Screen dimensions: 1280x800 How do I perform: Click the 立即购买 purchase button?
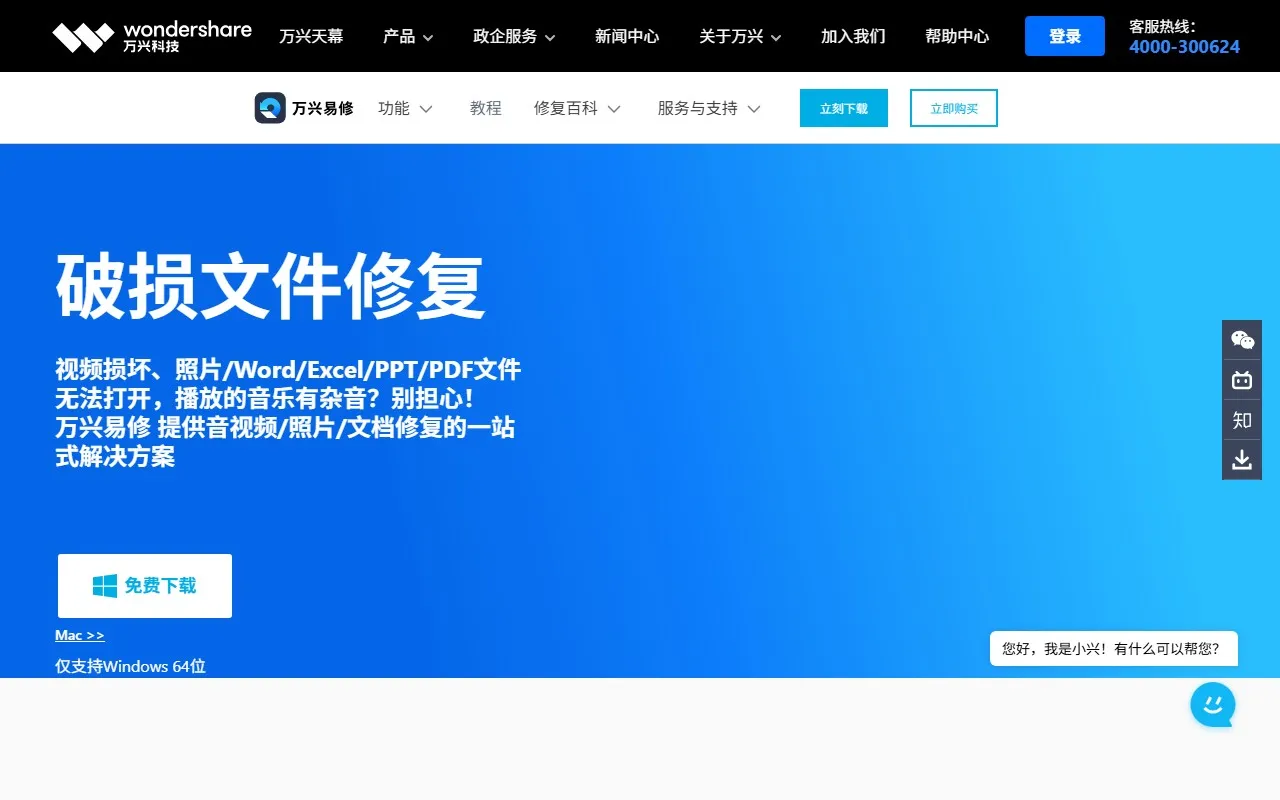(x=953, y=107)
